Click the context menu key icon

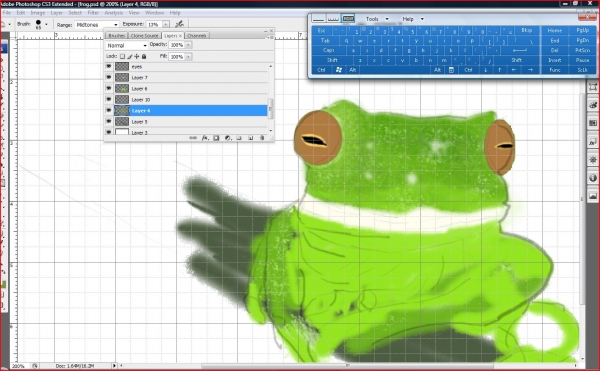point(451,70)
